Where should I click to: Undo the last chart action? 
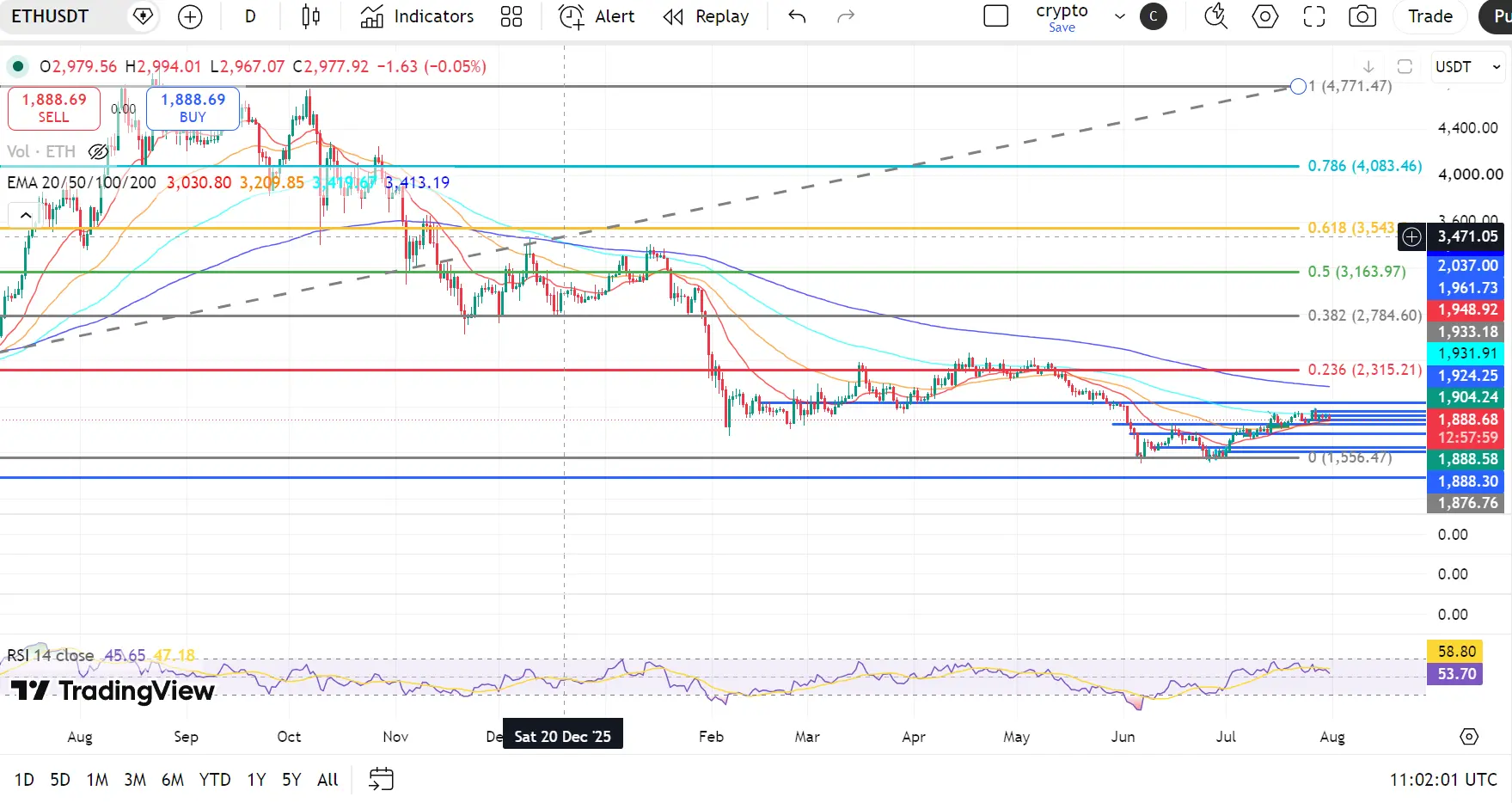797,16
